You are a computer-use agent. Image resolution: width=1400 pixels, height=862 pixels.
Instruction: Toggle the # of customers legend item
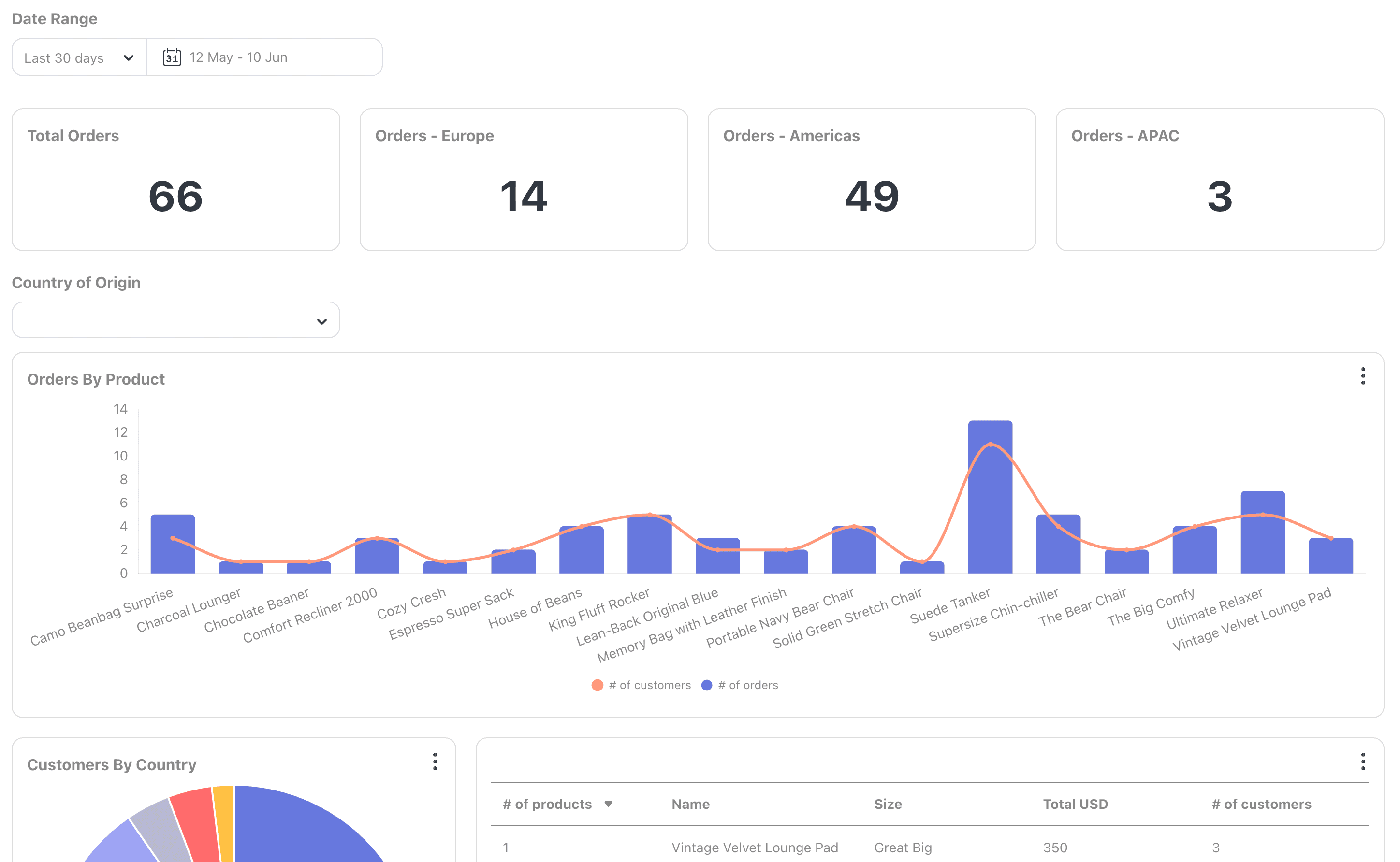[641, 685]
